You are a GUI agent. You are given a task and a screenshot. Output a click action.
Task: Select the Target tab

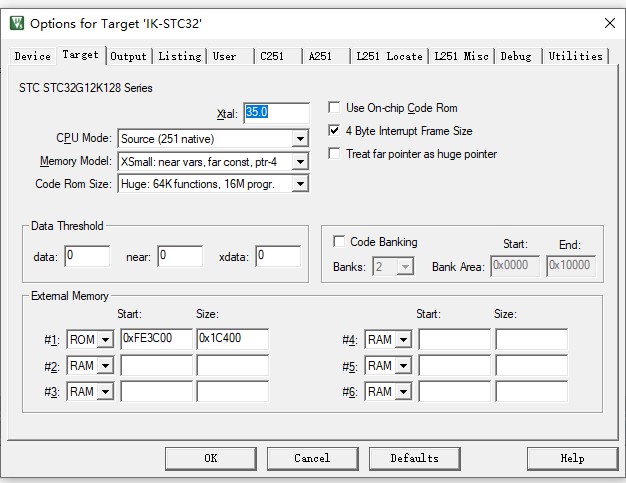(x=81, y=55)
